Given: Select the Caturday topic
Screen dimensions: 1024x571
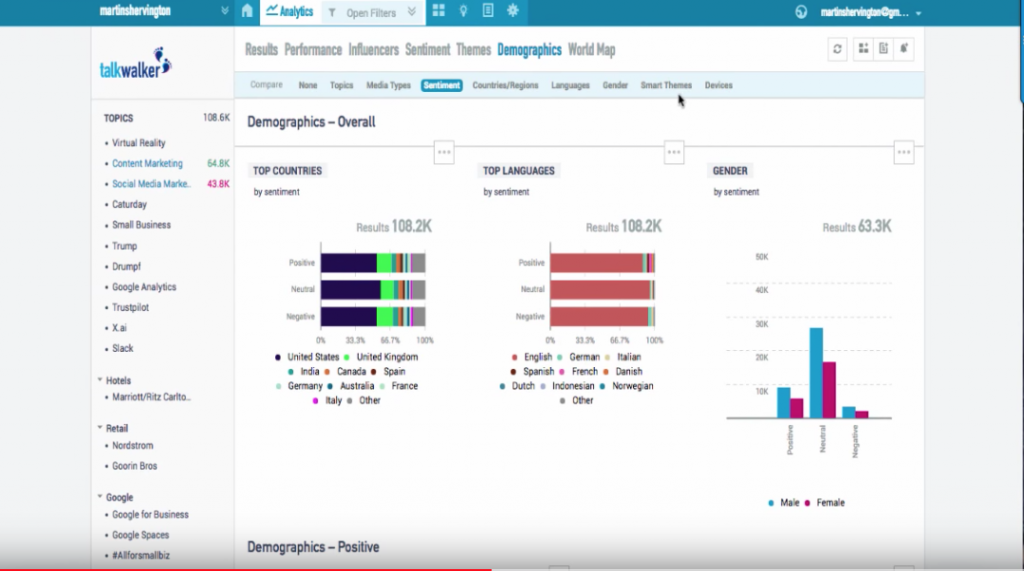Looking at the screenshot, I should pos(129,204).
